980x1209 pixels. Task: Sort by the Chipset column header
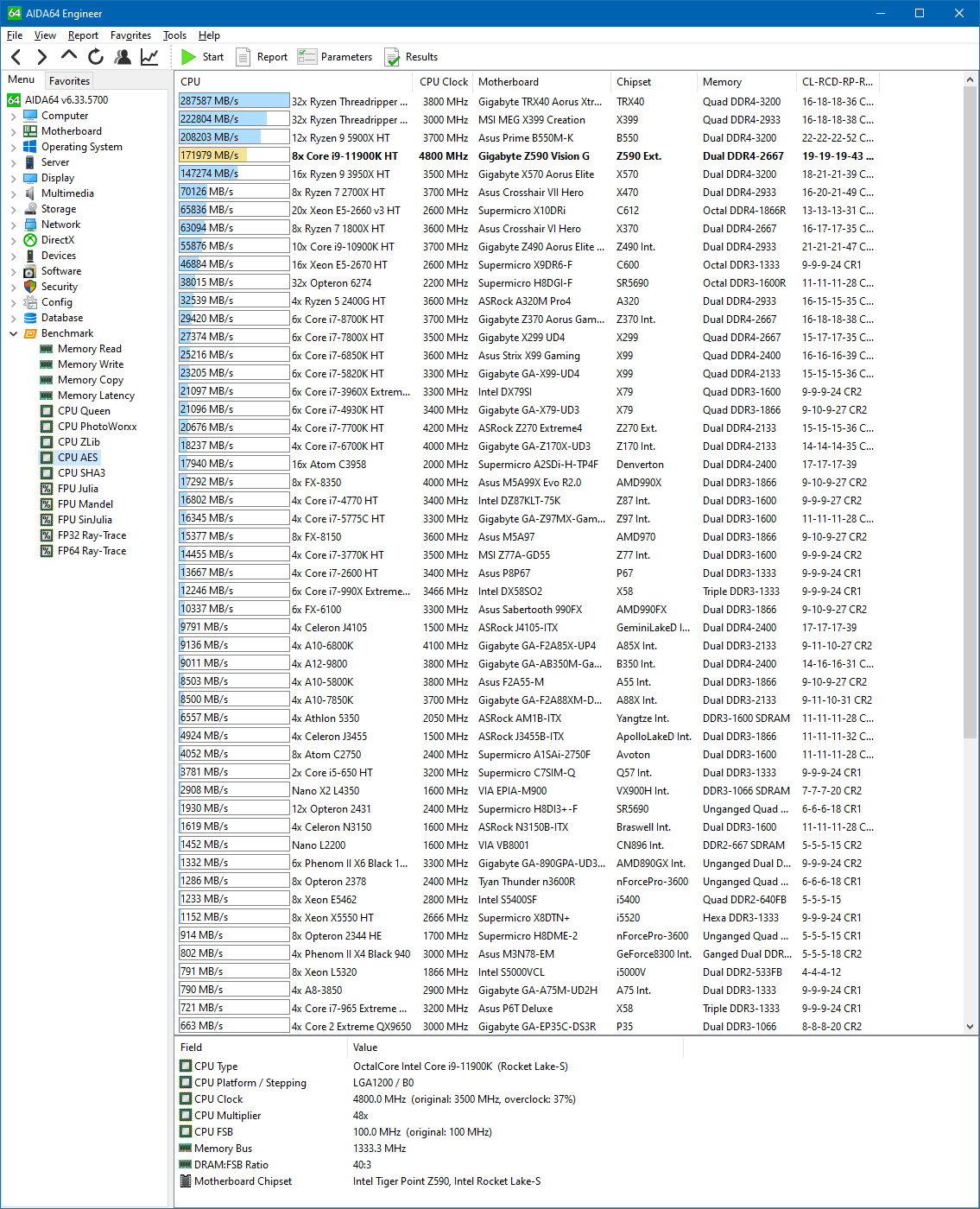[654, 82]
